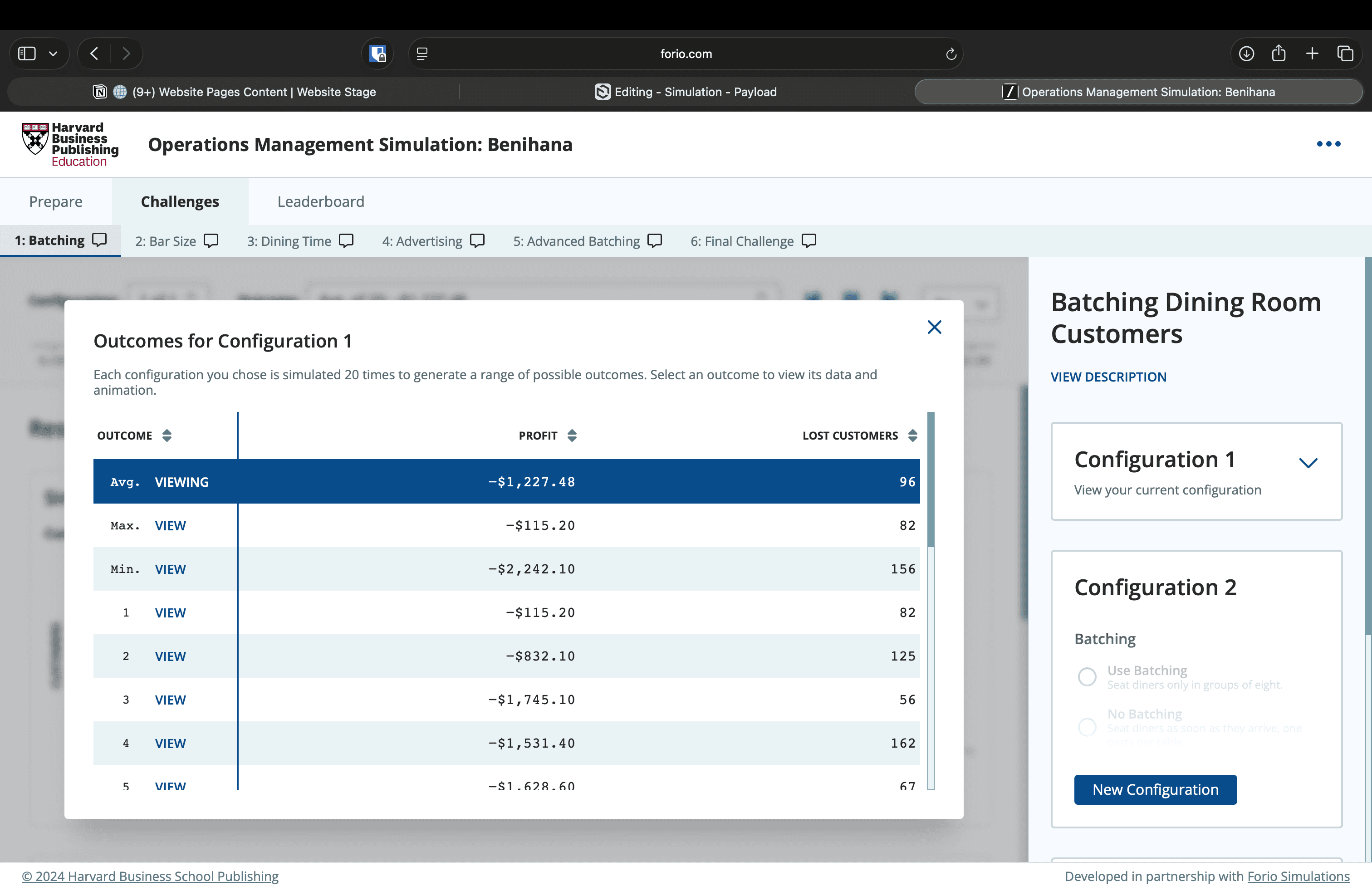Sort outcomes by Profit column
This screenshot has height=891, width=1372.
point(571,436)
